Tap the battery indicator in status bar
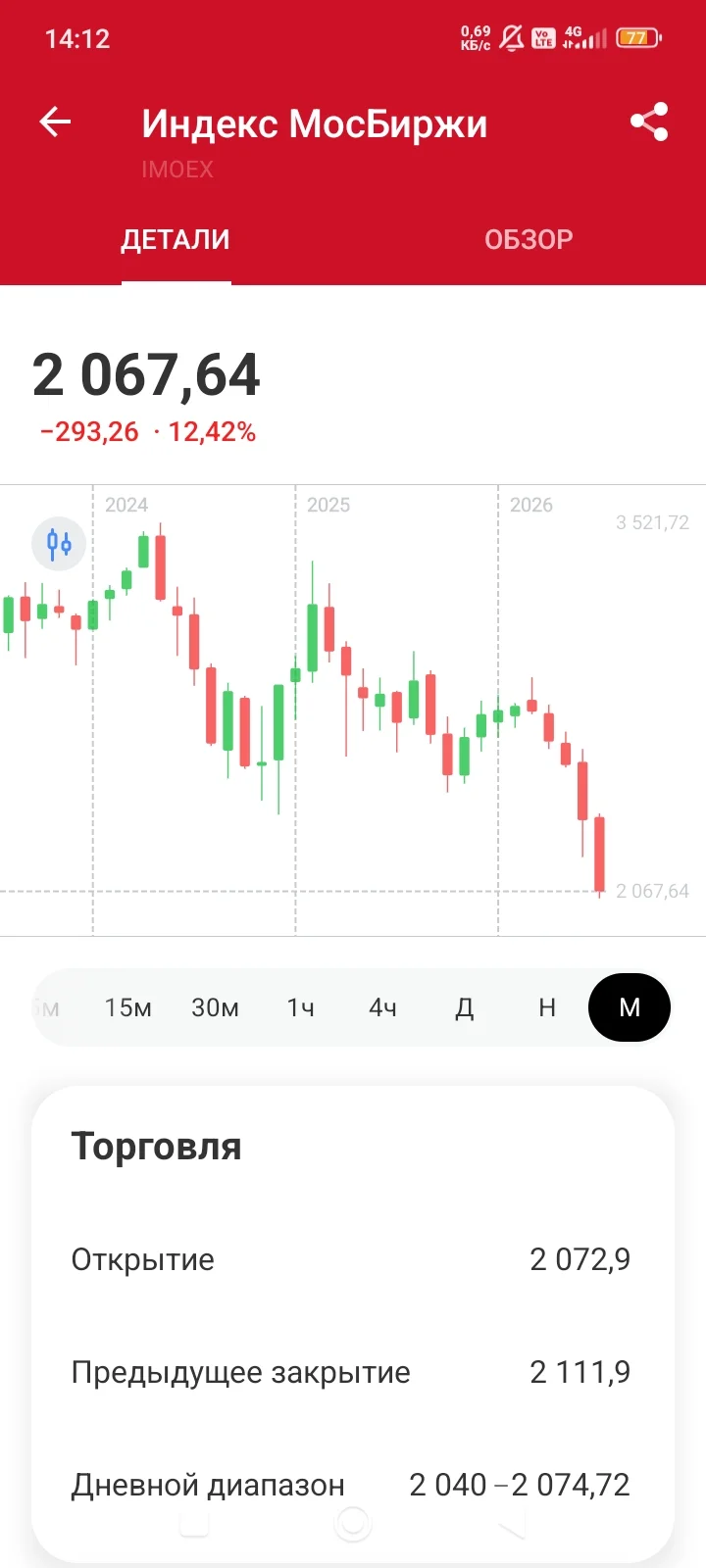 pos(638,38)
